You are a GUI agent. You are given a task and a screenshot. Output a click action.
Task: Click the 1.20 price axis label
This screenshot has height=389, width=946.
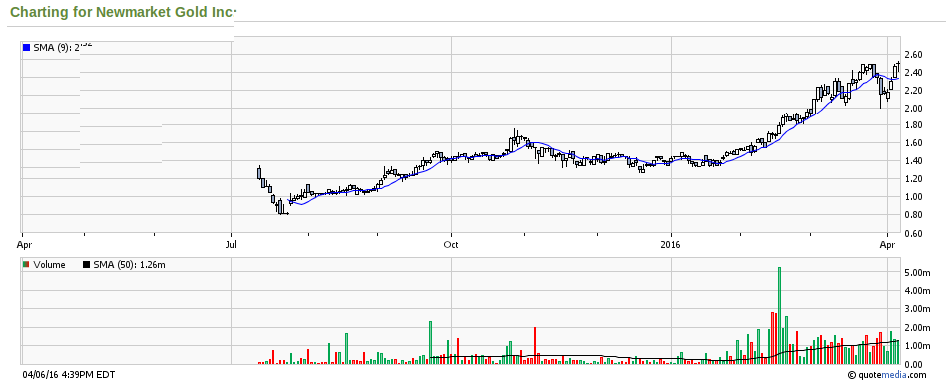pos(914,179)
